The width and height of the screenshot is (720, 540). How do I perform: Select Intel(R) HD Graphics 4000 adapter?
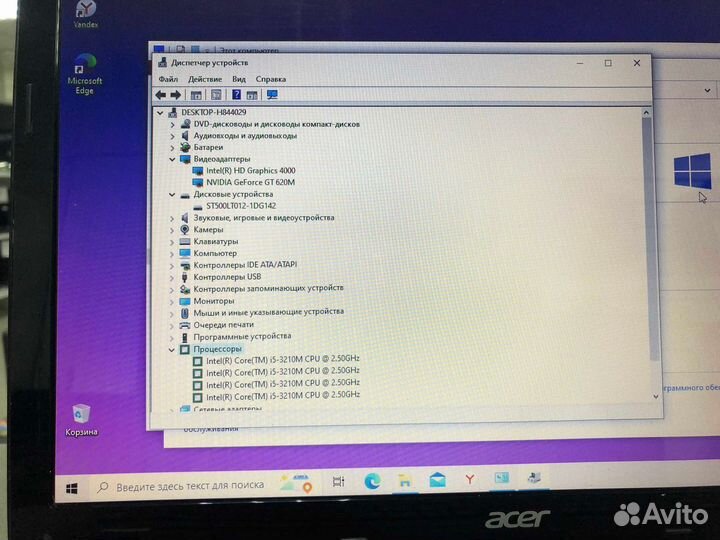pos(251,170)
